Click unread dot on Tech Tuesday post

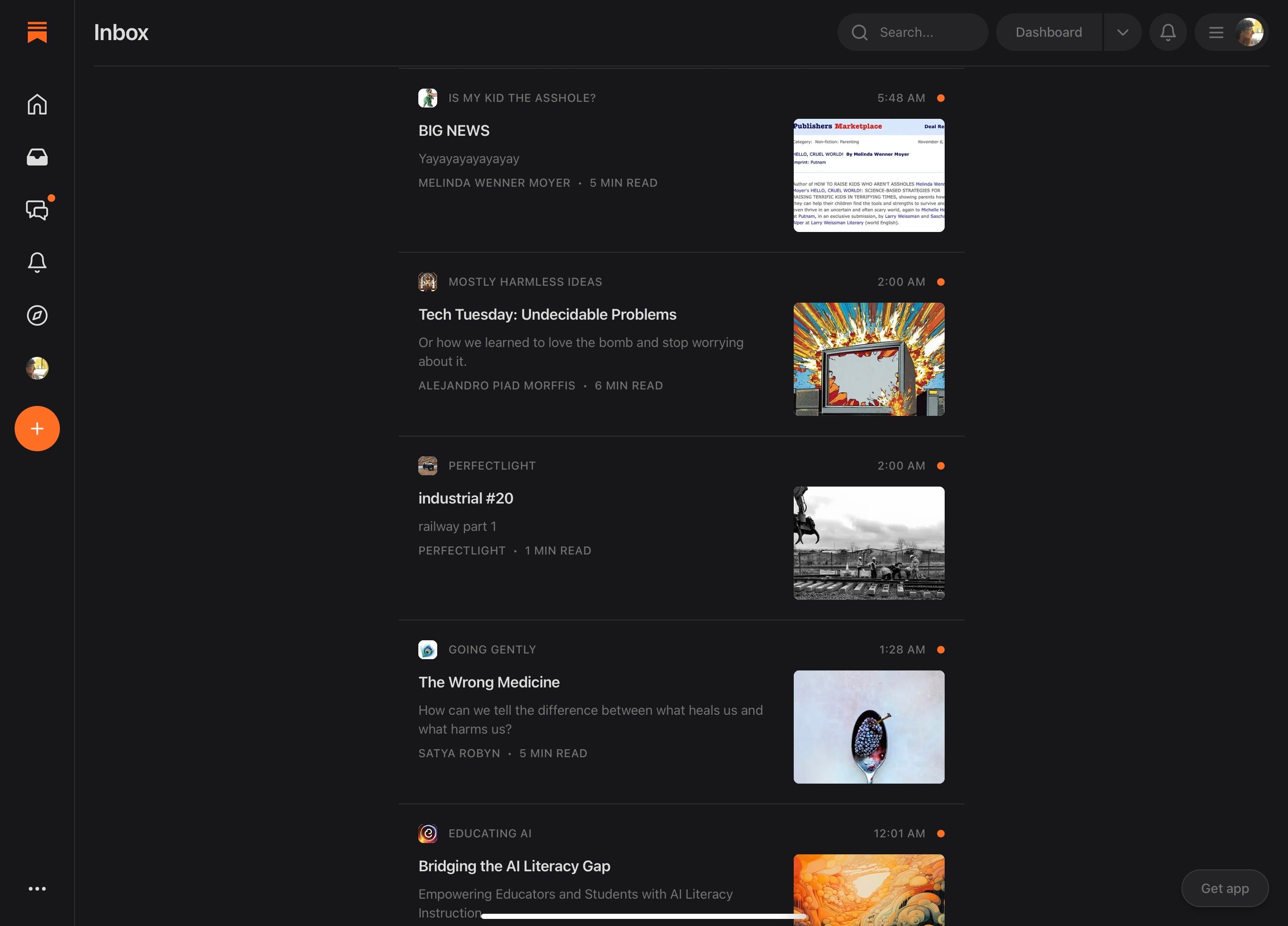click(940, 282)
